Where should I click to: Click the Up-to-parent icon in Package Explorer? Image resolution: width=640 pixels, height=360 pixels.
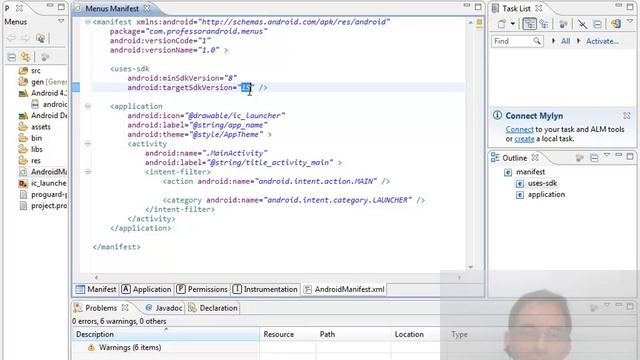[40, 38]
